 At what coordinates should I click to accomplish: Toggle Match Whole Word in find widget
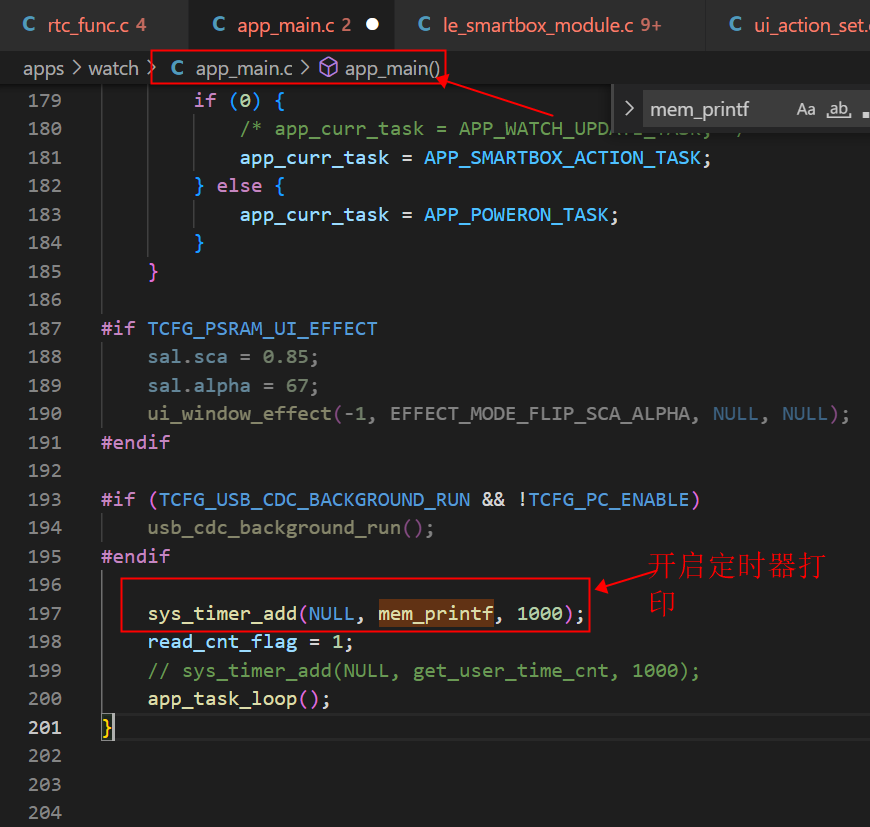click(x=838, y=109)
